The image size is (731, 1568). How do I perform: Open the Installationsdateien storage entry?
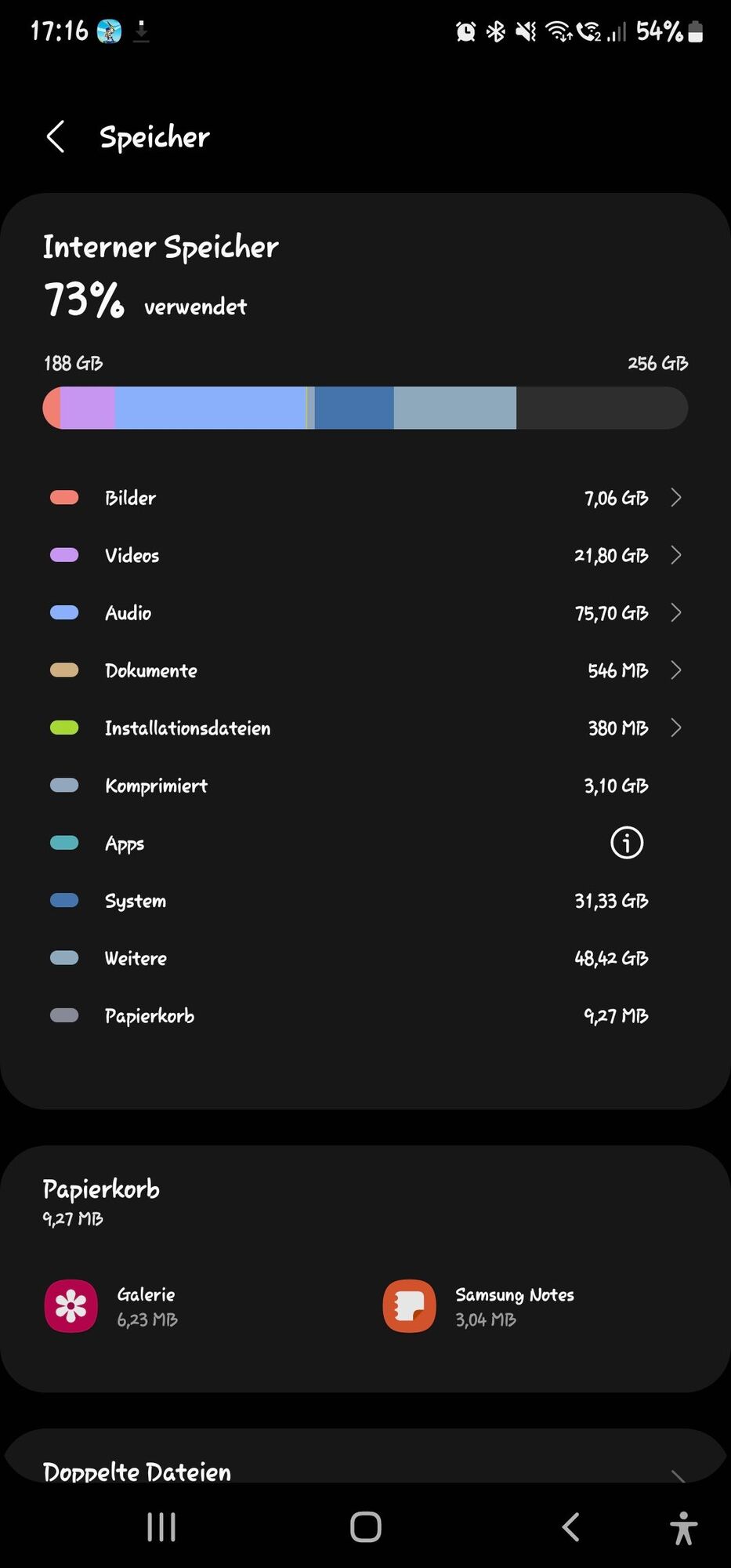(x=364, y=728)
